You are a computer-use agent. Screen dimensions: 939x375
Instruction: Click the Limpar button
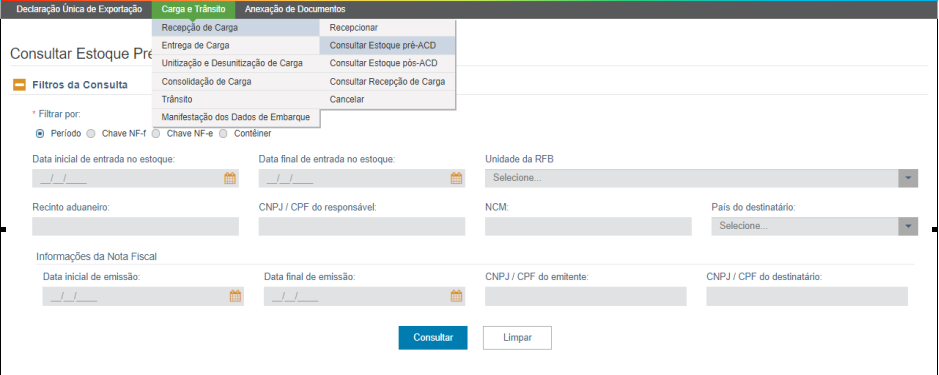coord(517,338)
